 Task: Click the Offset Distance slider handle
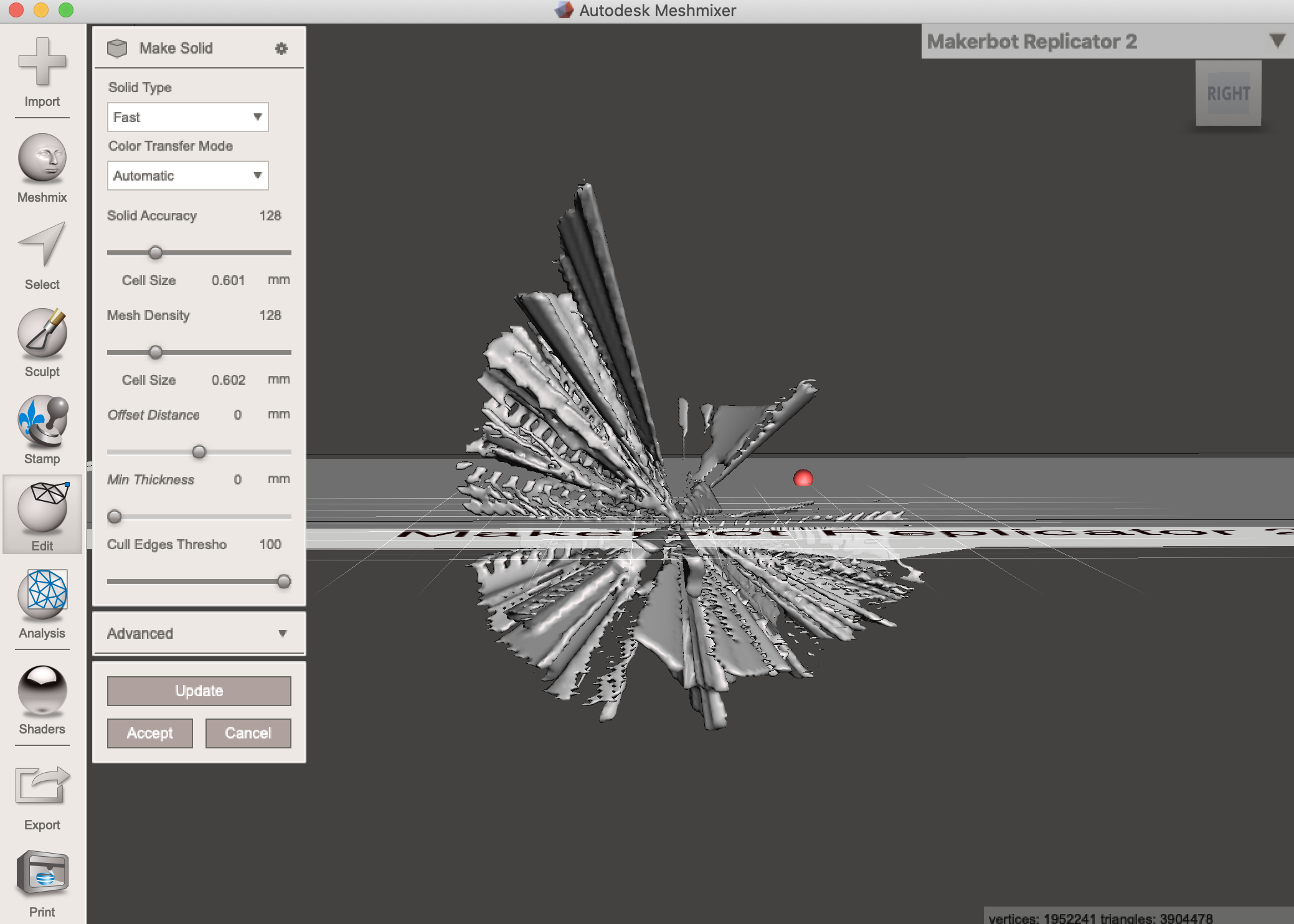199,451
